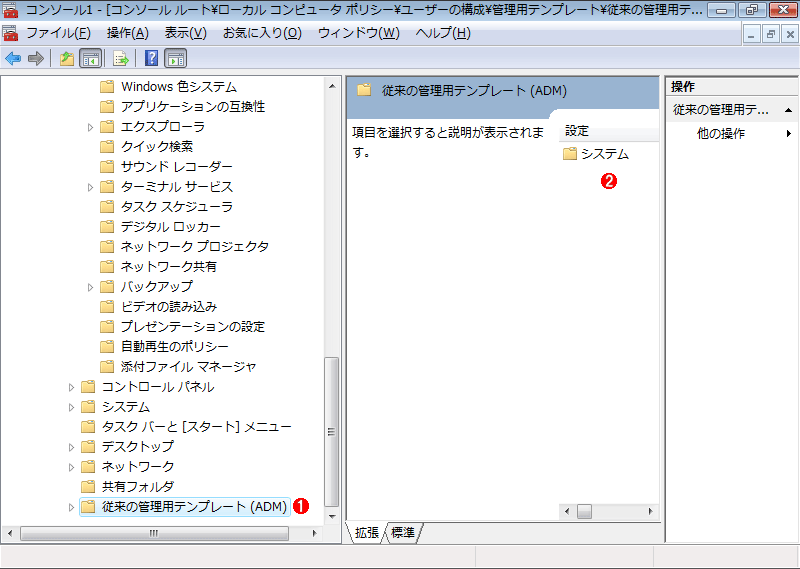Toggle the console tree pane toolbar icon
The height and width of the screenshot is (569, 800).
[91, 59]
